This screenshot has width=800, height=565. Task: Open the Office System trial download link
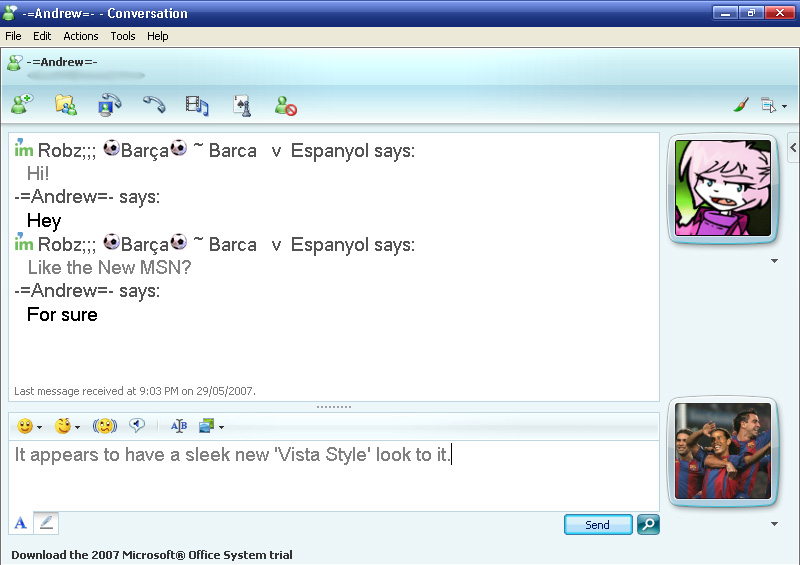click(152, 555)
